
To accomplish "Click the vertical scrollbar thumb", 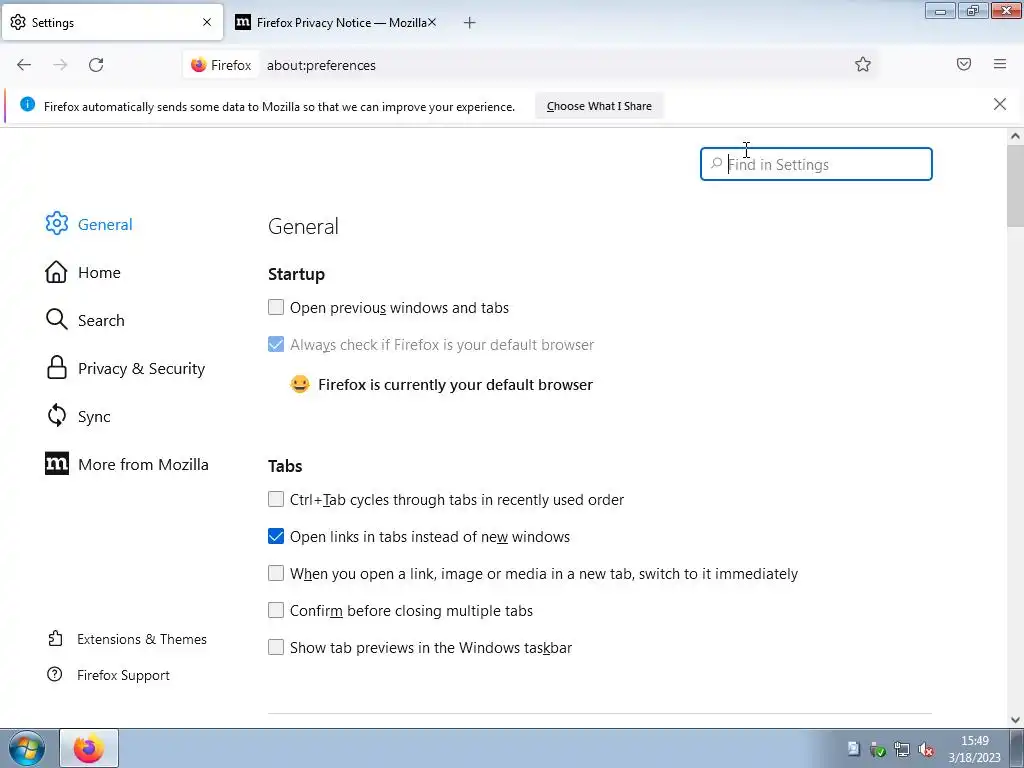I will click(x=1015, y=186).
